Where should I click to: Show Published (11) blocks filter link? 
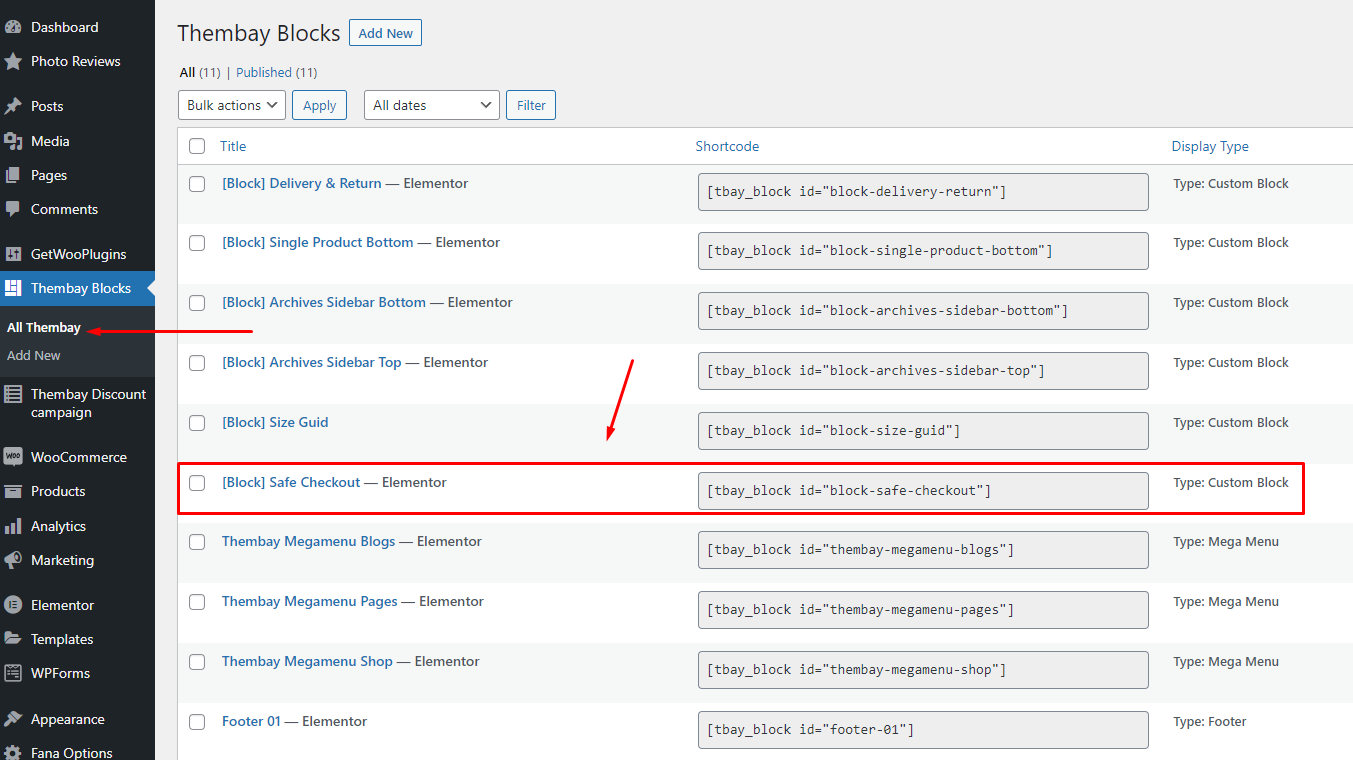pos(277,72)
